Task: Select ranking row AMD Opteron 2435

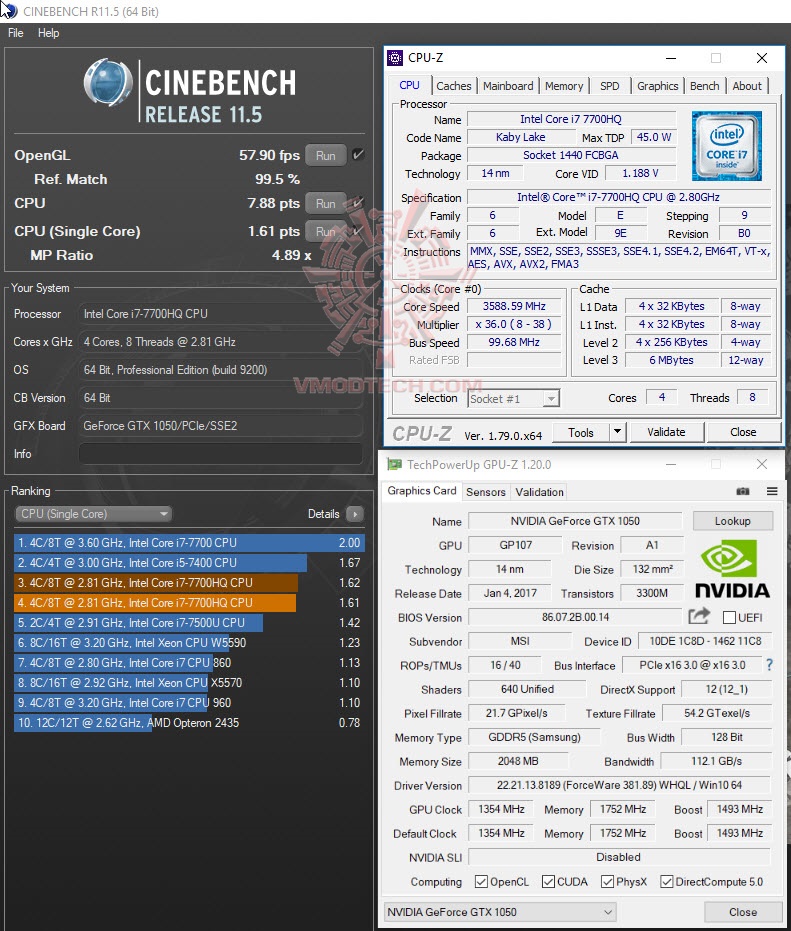Action: (x=189, y=723)
